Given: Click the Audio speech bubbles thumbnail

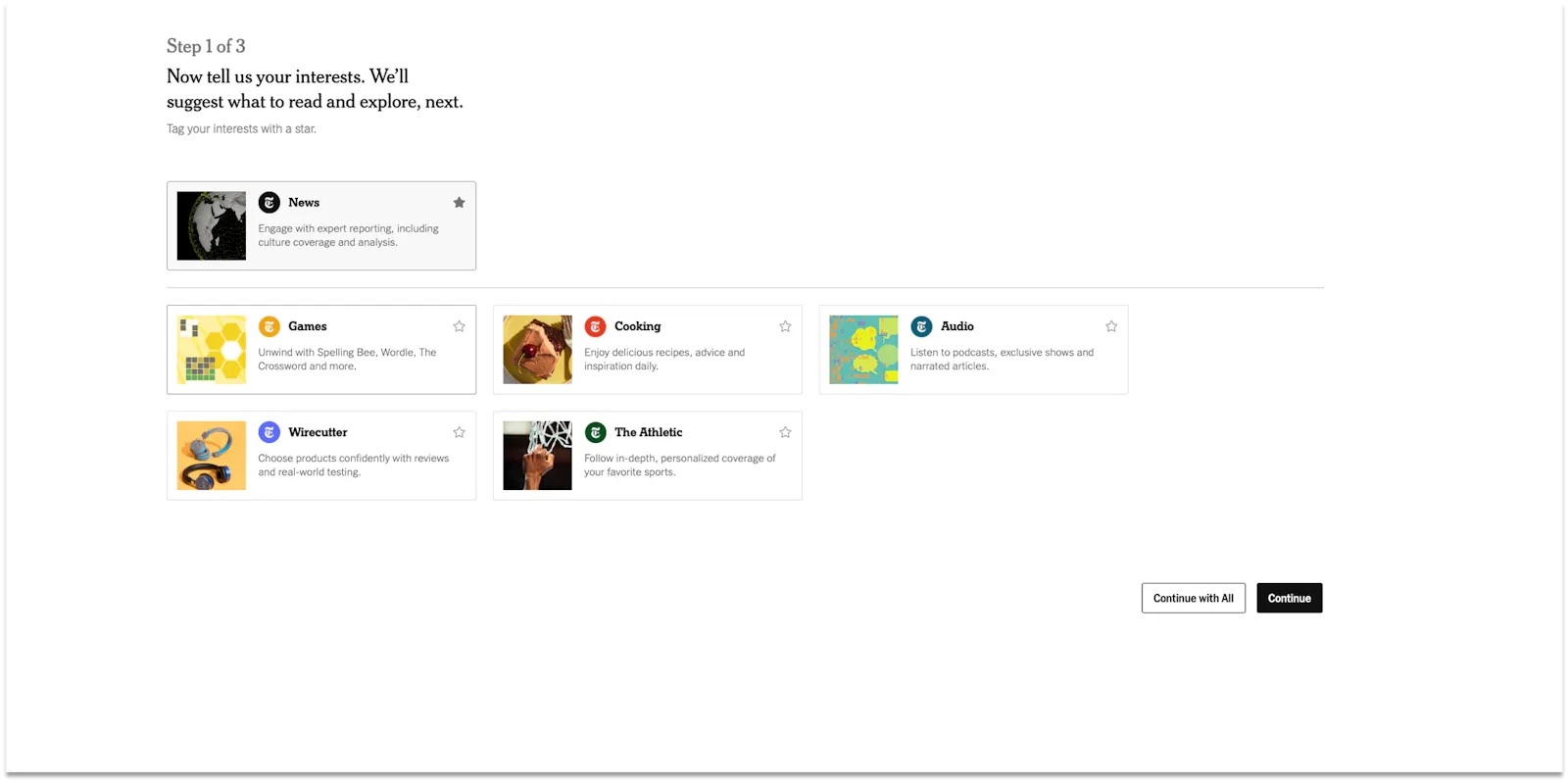Looking at the screenshot, I should (x=863, y=350).
